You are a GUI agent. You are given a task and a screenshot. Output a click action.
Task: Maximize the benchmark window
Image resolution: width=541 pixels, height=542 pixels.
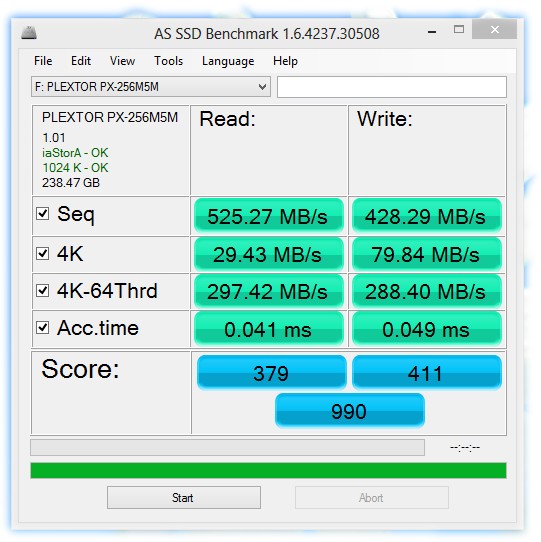tap(459, 29)
